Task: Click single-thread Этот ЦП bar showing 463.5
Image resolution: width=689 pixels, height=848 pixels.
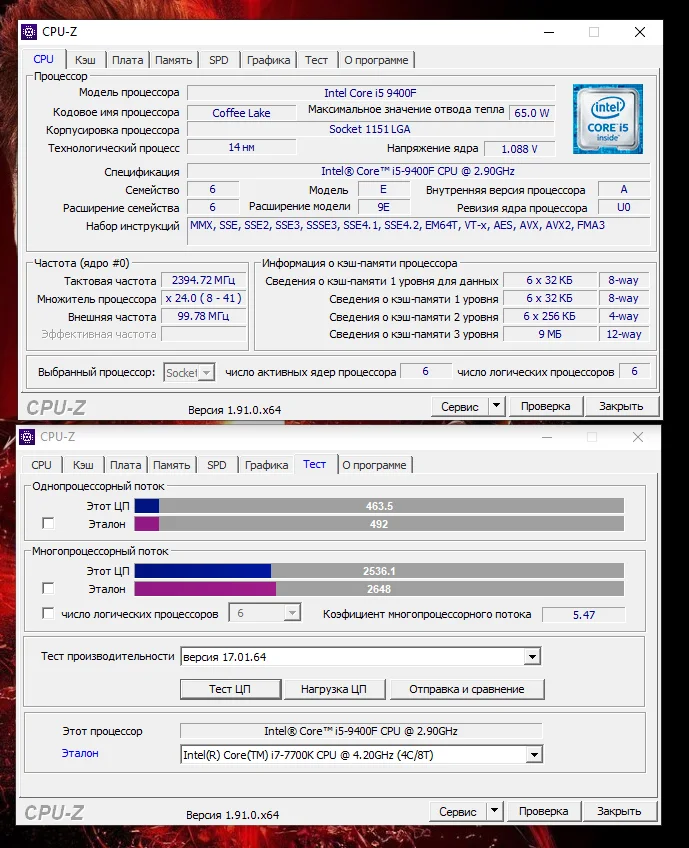Action: pyautogui.click(x=379, y=506)
